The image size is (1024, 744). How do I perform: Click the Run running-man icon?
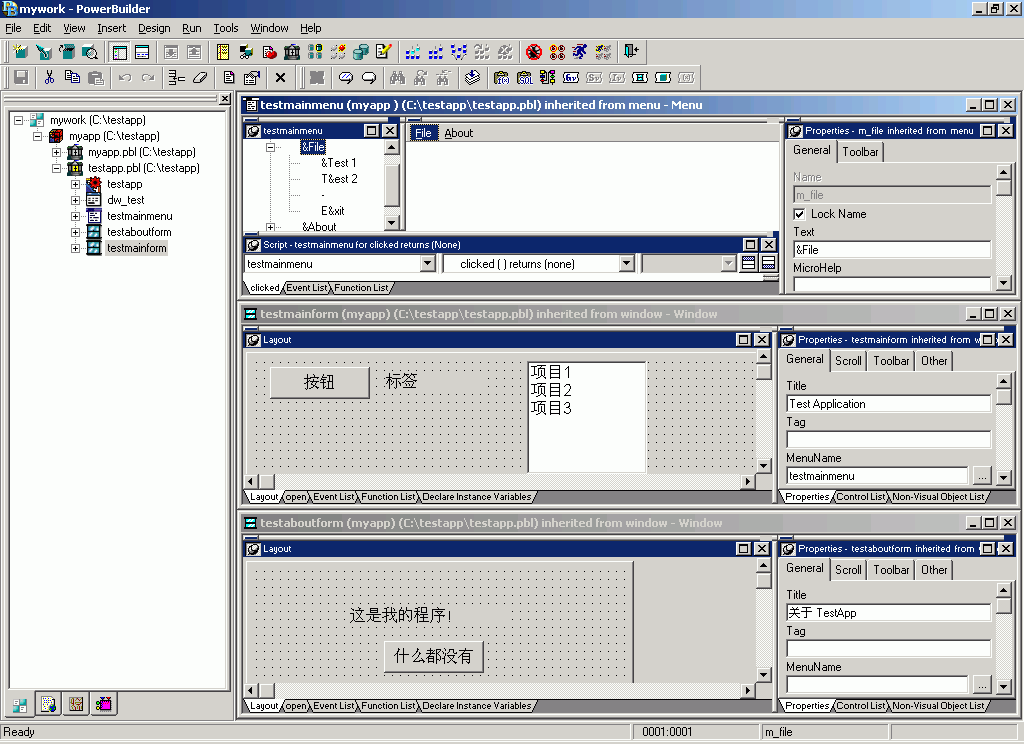tap(580, 52)
